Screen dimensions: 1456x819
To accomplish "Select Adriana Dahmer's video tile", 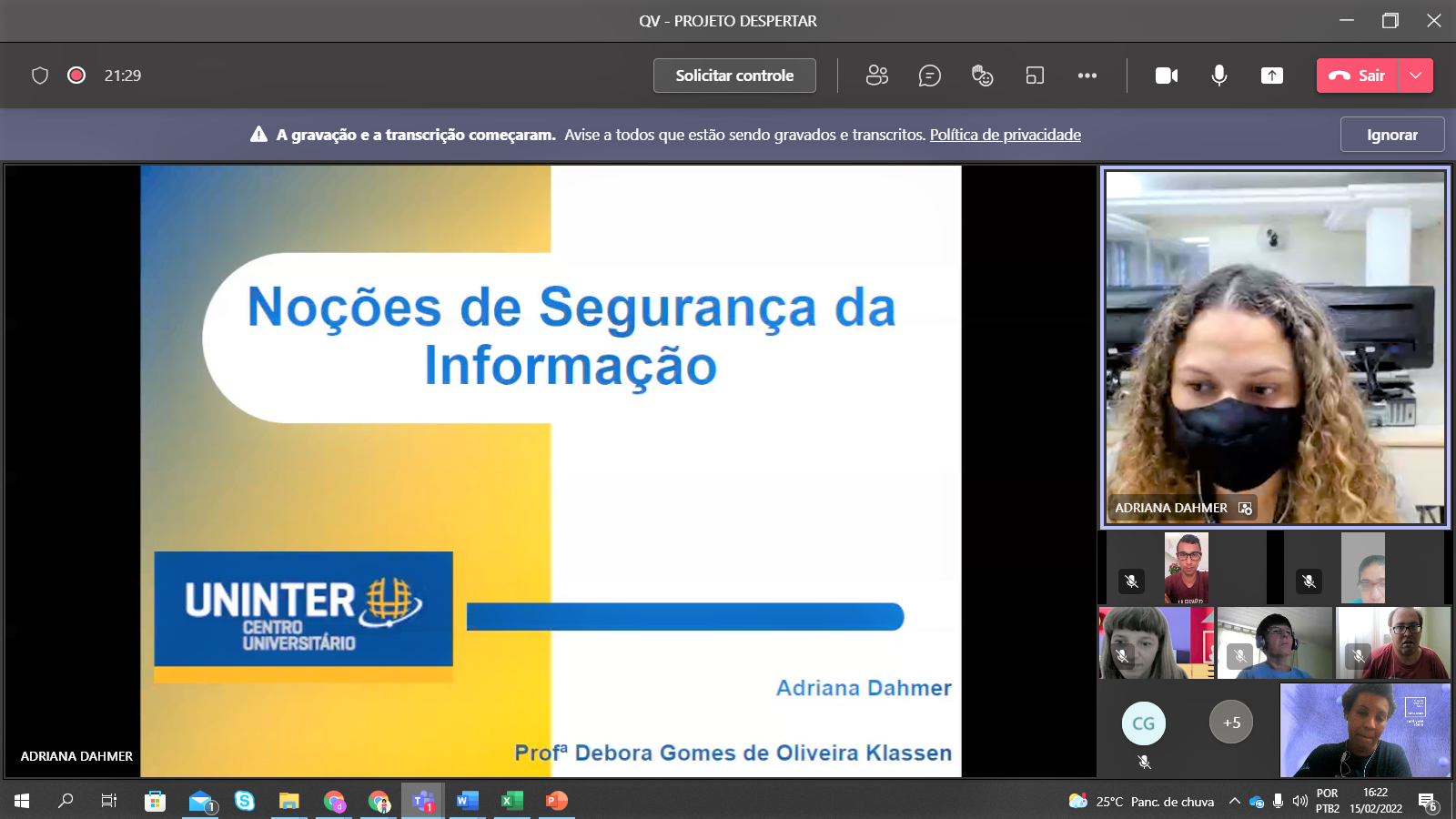I will pos(1274,346).
